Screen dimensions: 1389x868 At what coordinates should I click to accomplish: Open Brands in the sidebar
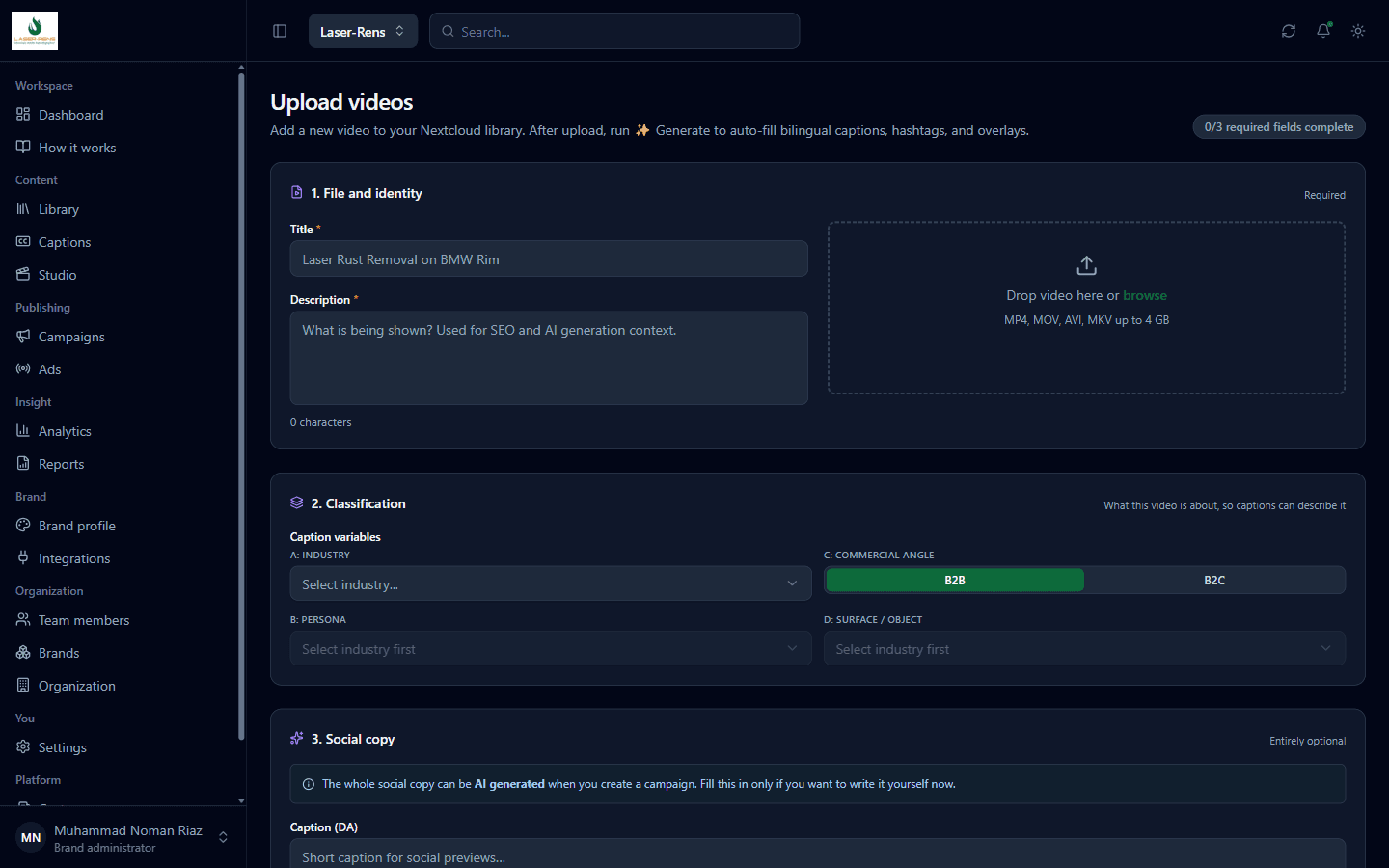pyautogui.click(x=59, y=653)
